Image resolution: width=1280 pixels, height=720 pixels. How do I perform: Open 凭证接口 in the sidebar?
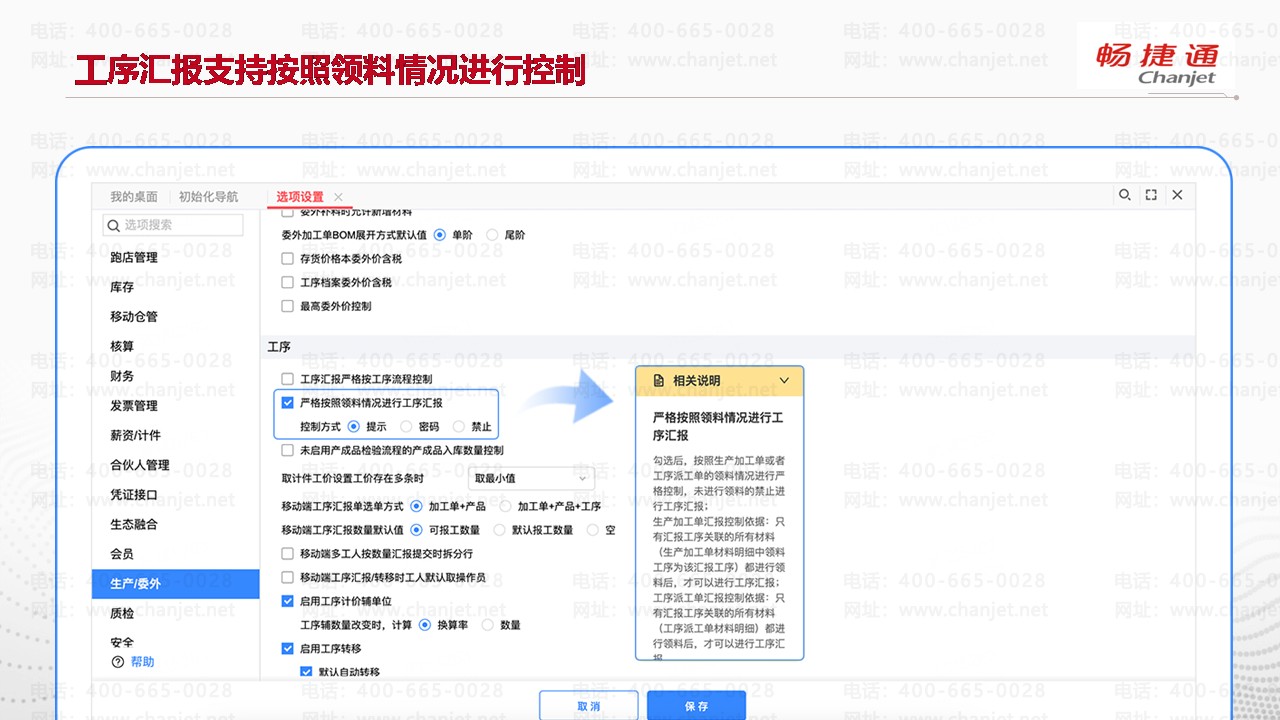(134, 495)
